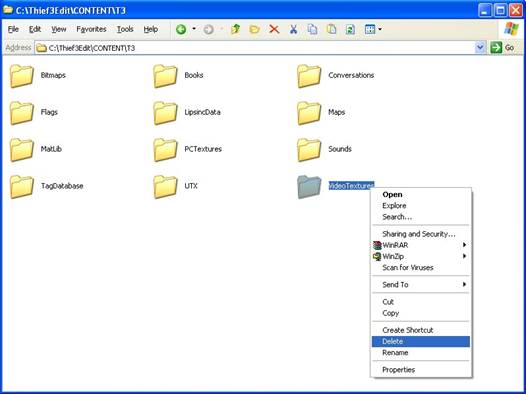Image resolution: width=526 pixels, height=394 pixels.
Task: Select the highlighted VideoTextures folder icon
Action: coord(309,187)
